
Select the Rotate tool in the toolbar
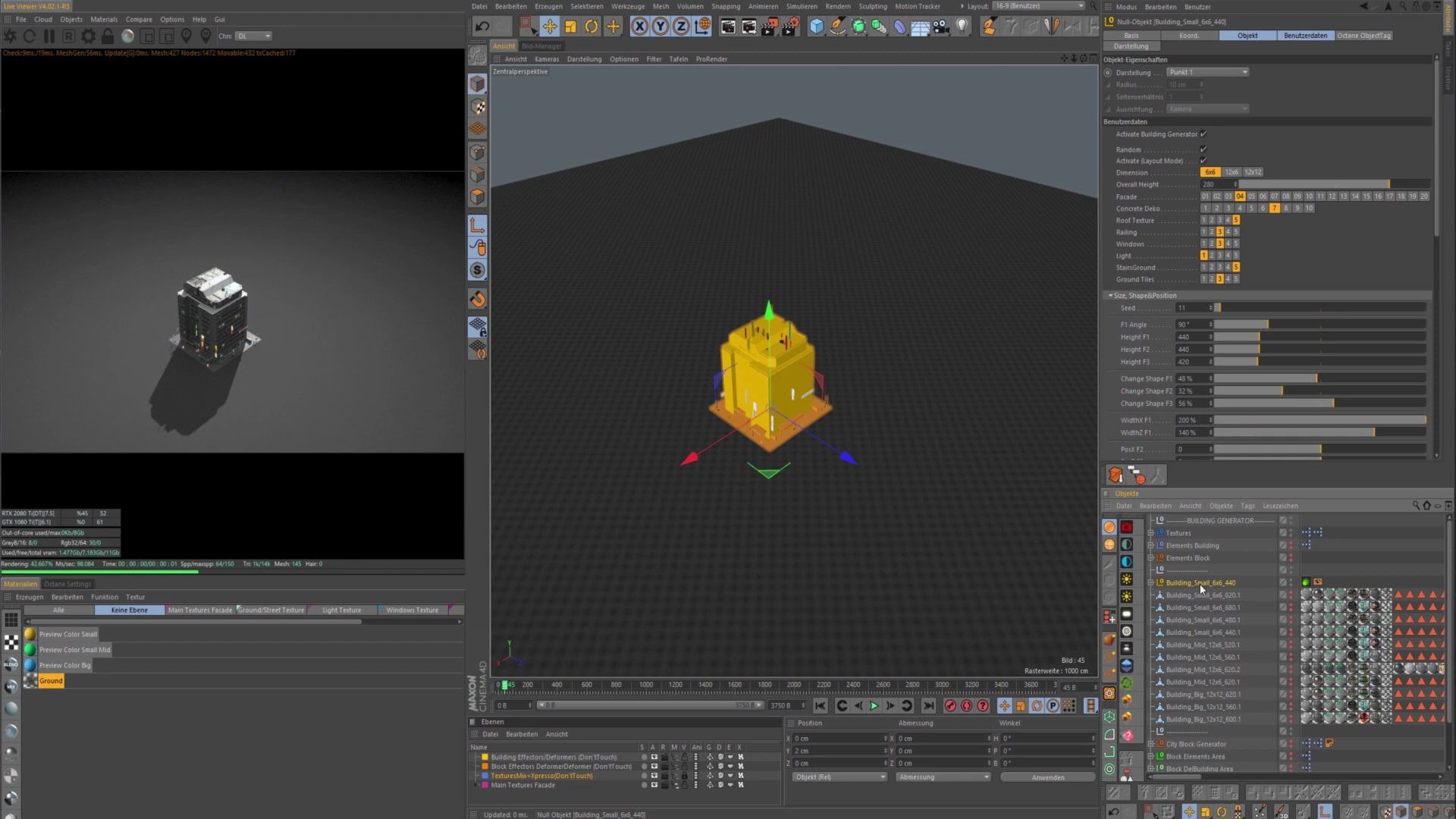pos(591,27)
